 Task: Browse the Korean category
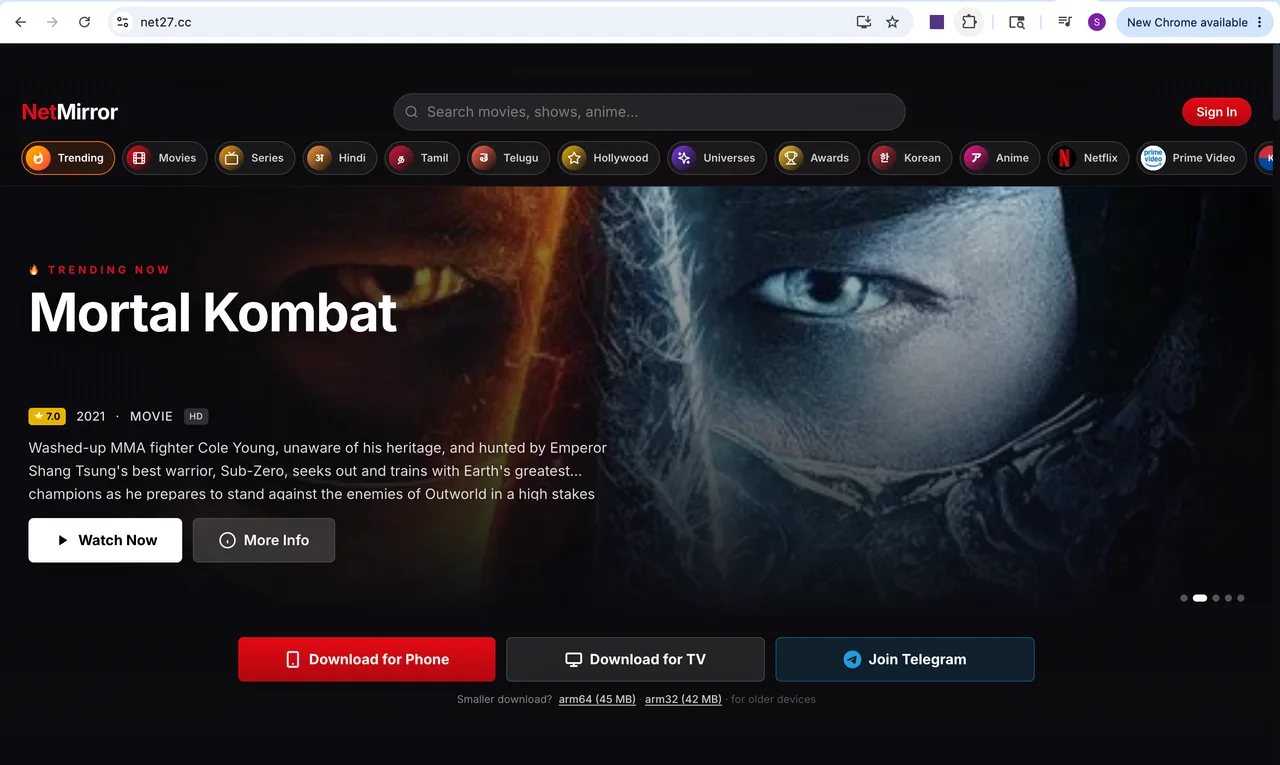pos(910,158)
